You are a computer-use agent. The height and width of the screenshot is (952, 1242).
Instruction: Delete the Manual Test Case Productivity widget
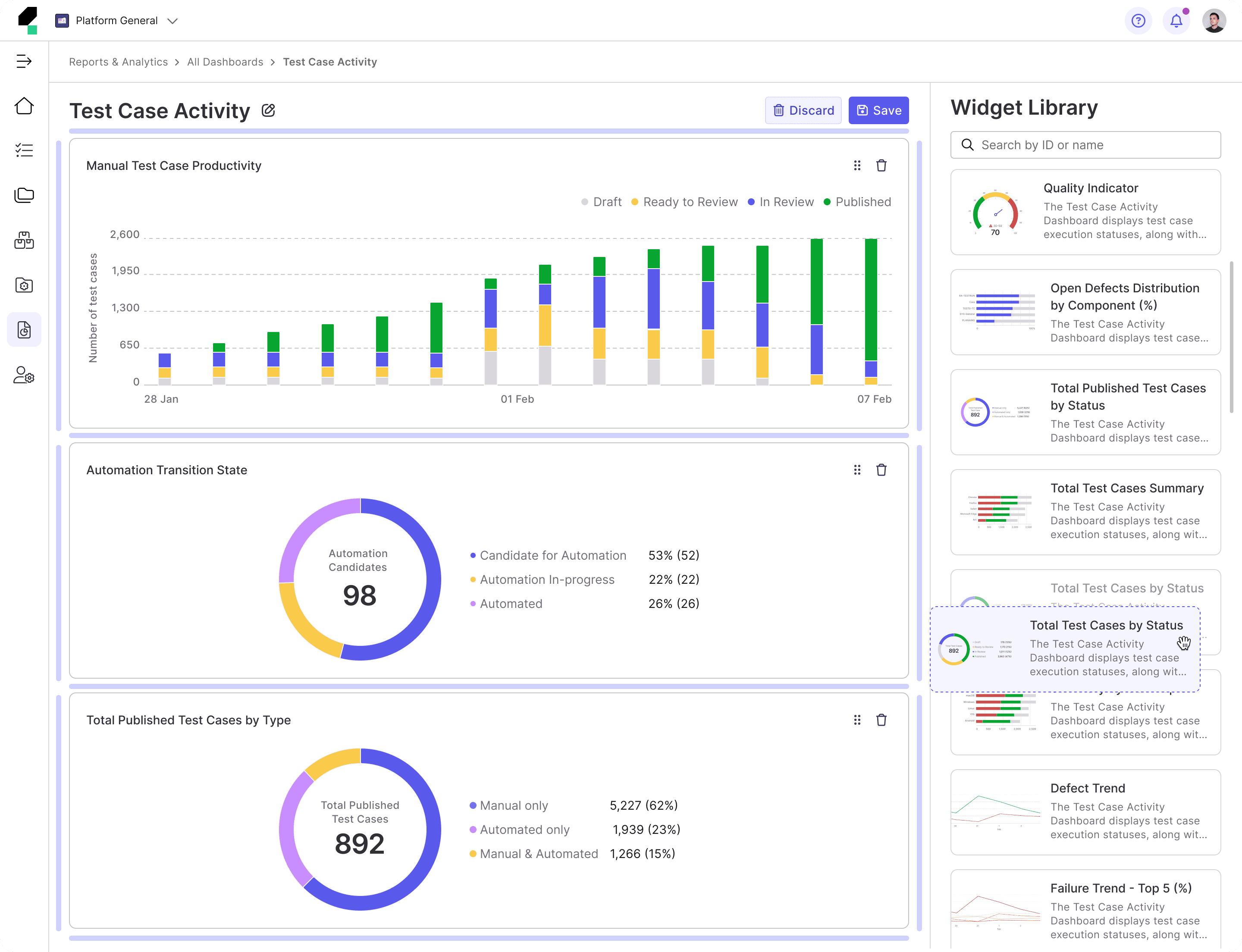point(881,166)
